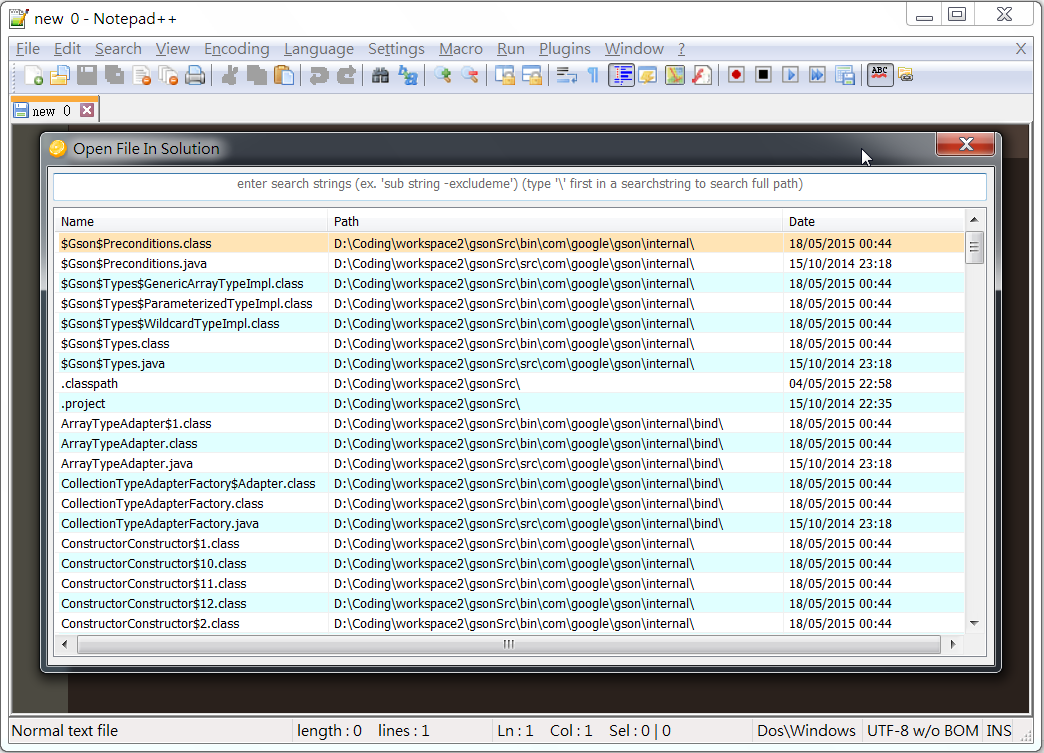The image size is (1044, 753).
Task: Open the Language menu
Action: click(x=319, y=49)
